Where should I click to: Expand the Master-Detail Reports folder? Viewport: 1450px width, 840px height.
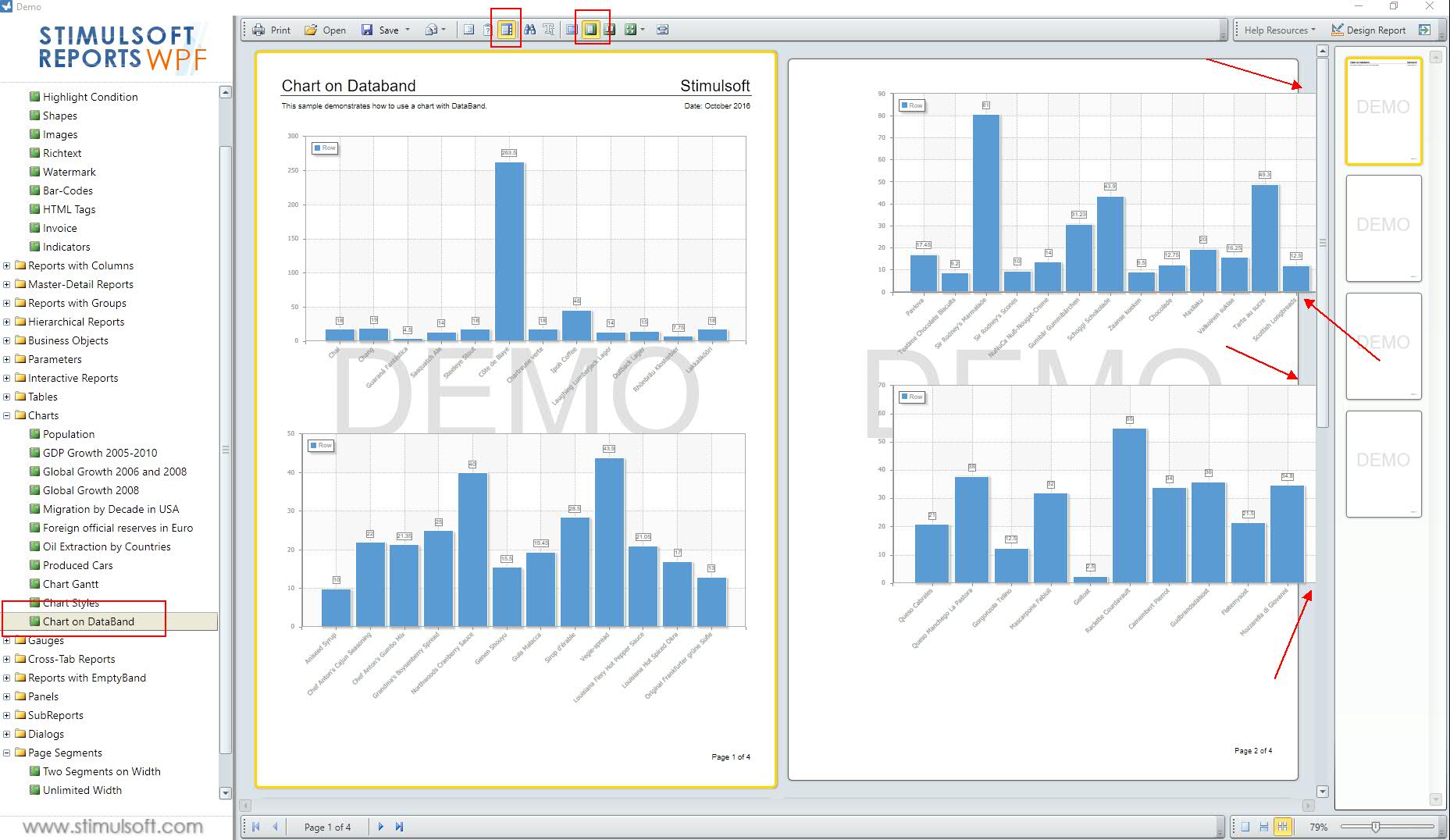tap(7, 284)
